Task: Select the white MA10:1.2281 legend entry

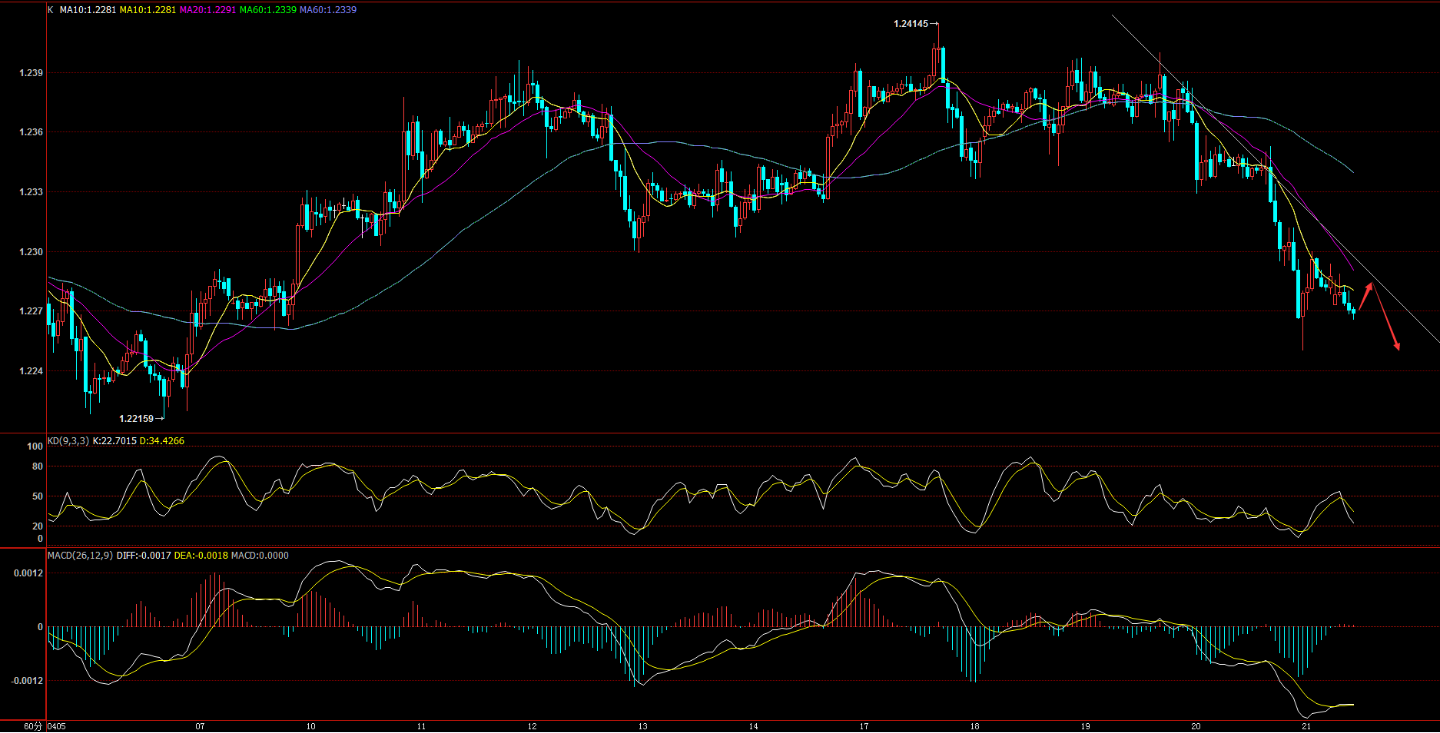Action: tap(88, 9)
